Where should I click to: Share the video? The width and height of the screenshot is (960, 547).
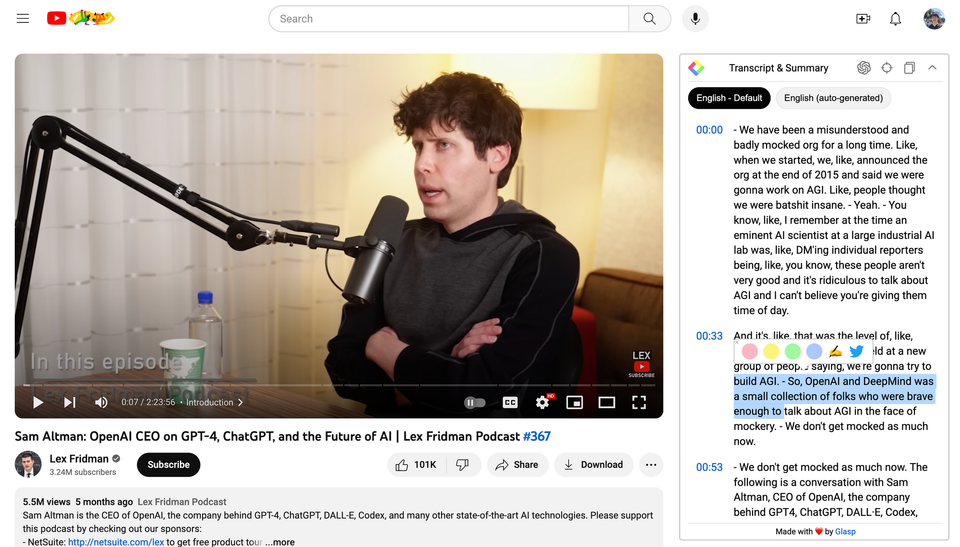click(517, 465)
